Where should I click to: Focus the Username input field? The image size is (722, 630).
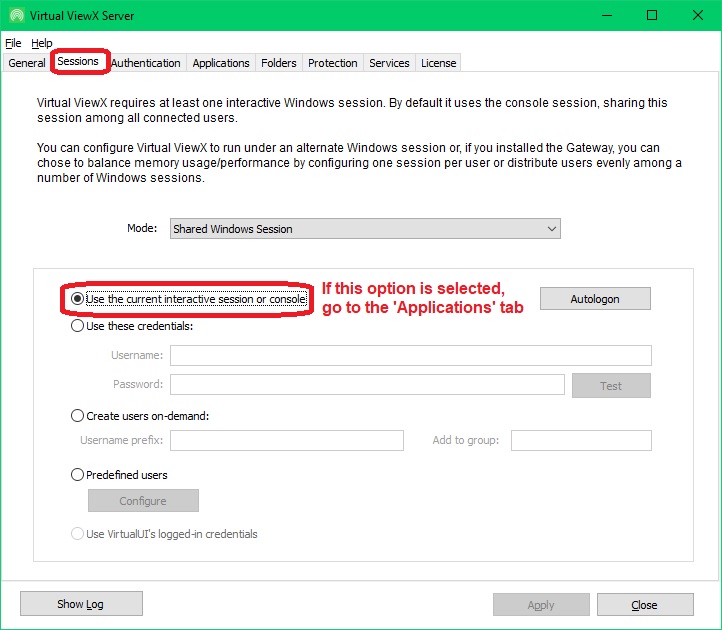click(411, 356)
